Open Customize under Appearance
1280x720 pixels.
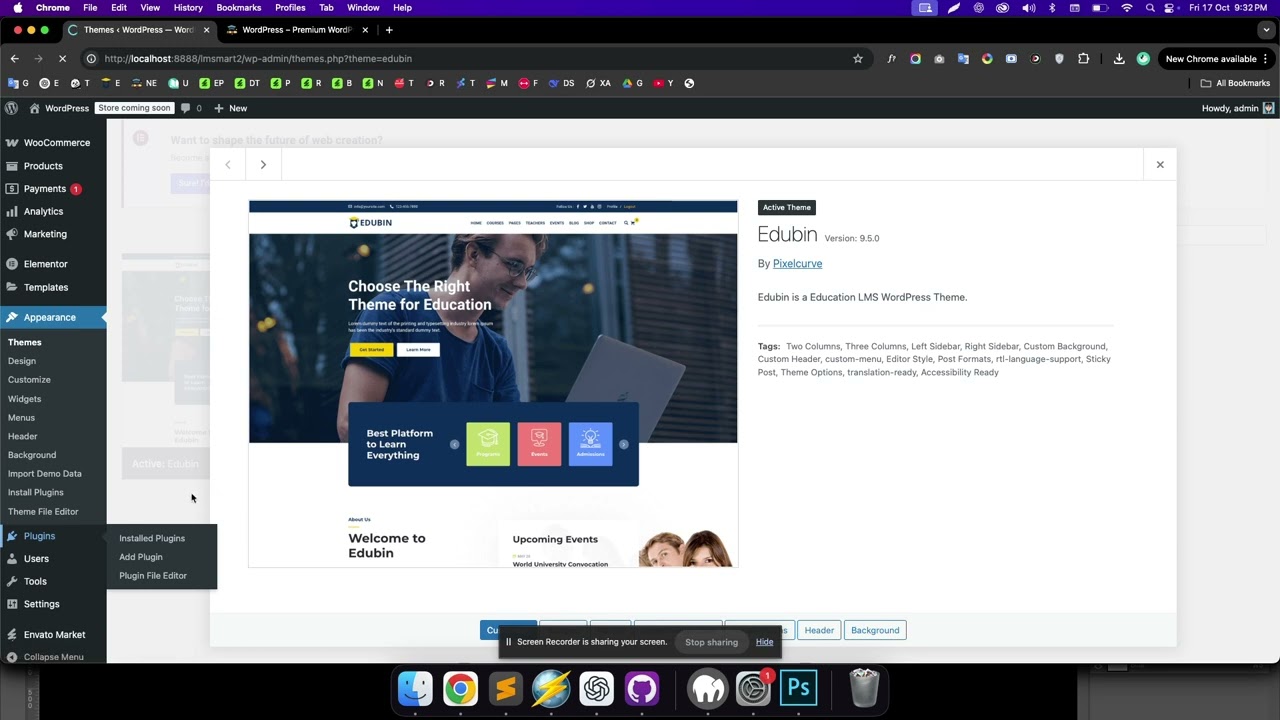(x=29, y=380)
